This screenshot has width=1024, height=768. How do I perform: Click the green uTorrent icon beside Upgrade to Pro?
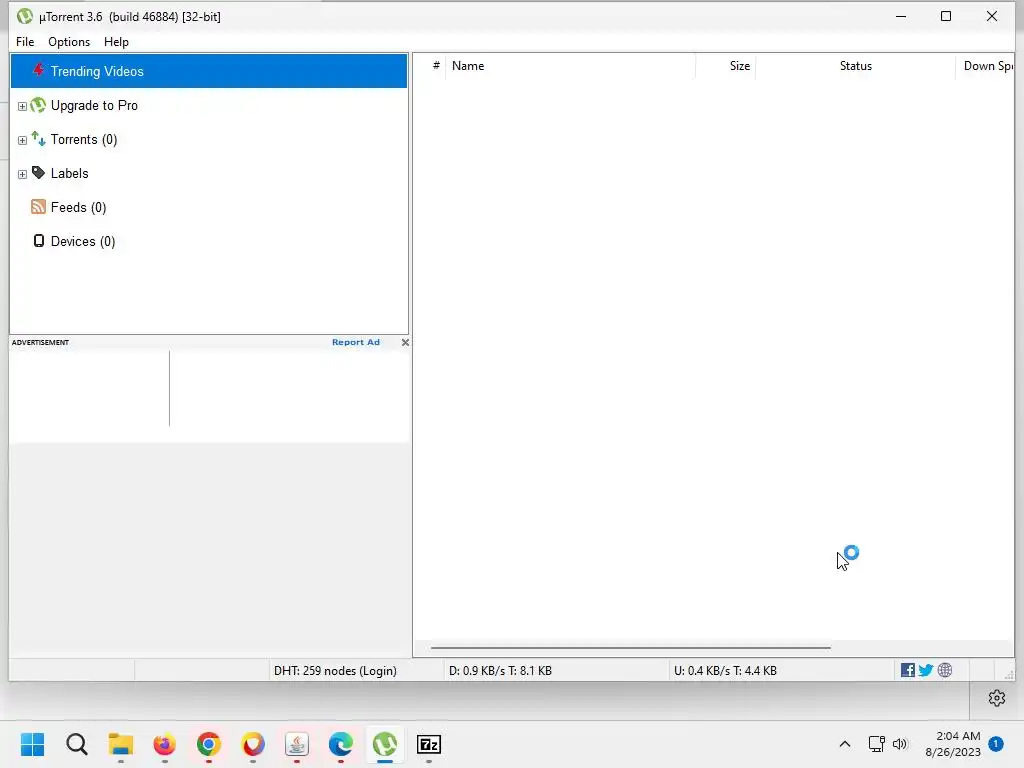coord(39,104)
